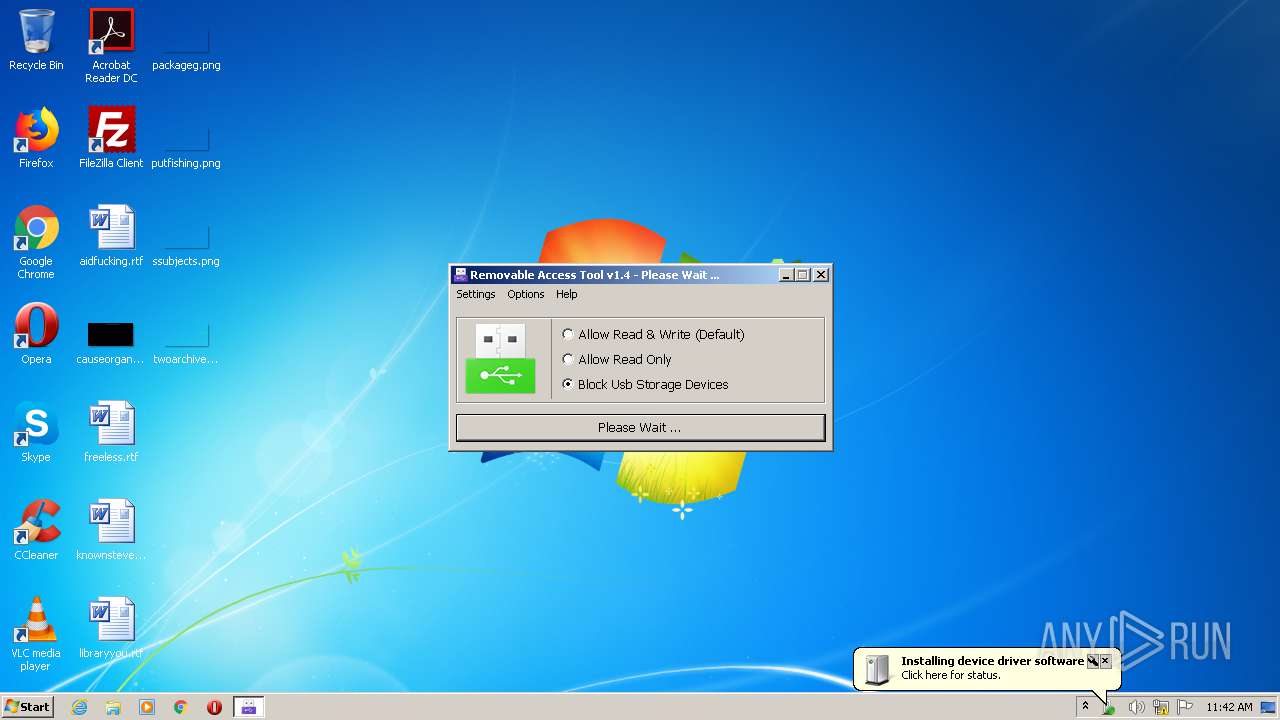This screenshot has height=720, width=1280.
Task: Select aidfucking.rtf desktop document
Action: (111, 236)
